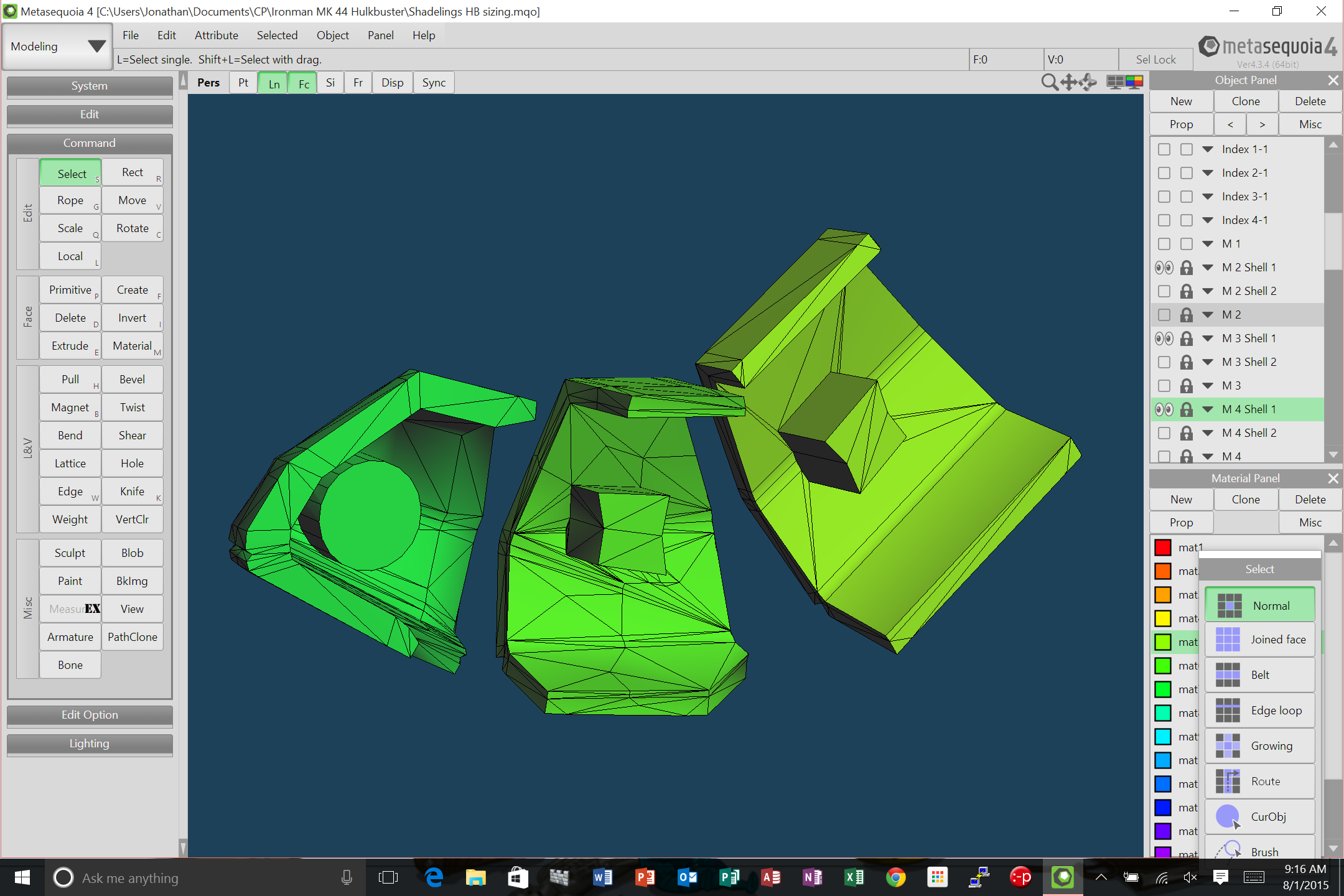This screenshot has width=1344, height=896.
Task: Collapse the Index 1-1 object arrow
Action: click(x=1208, y=149)
